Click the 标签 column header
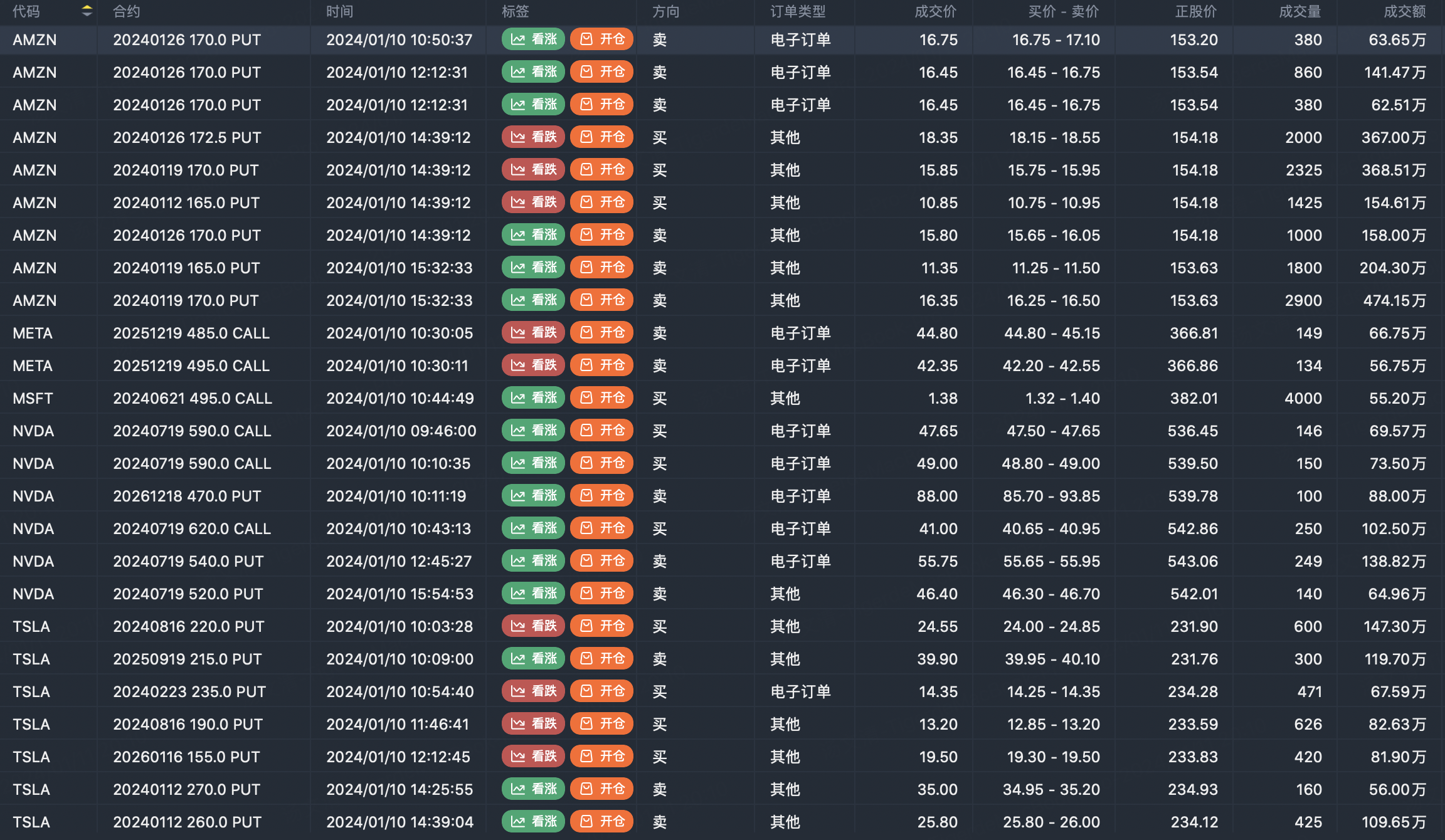The height and width of the screenshot is (840, 1445). point(515,11)
